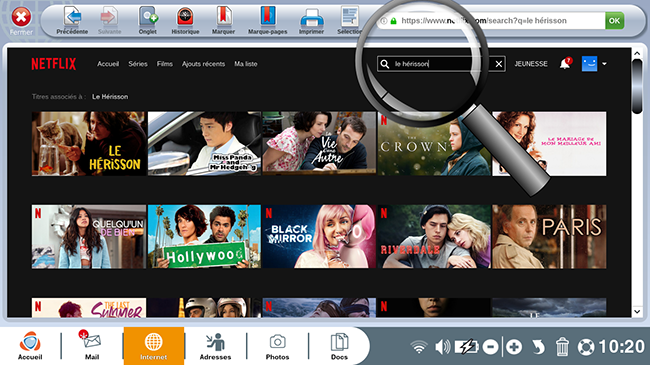Screen dimensions: 650x365
Task: Open Le Mariage de mon meilleur ami thumbnail
Action: [549, 144]
